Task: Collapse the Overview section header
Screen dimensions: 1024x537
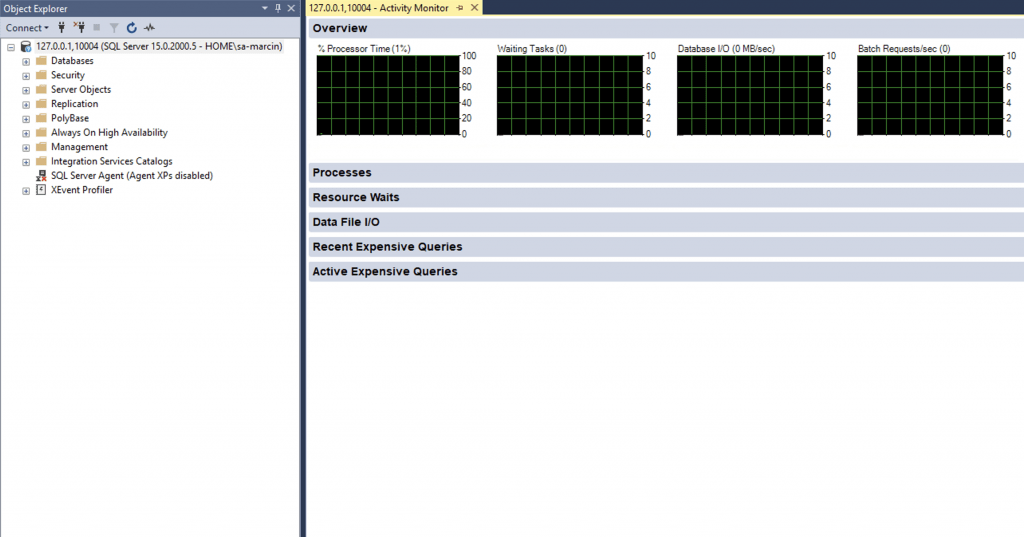Action: click(666, 28)
